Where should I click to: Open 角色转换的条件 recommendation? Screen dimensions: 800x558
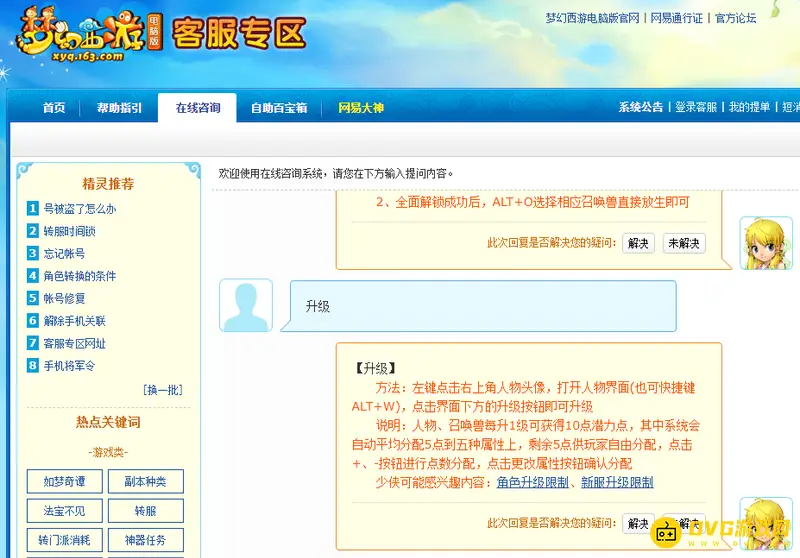(x=80, y=276)
